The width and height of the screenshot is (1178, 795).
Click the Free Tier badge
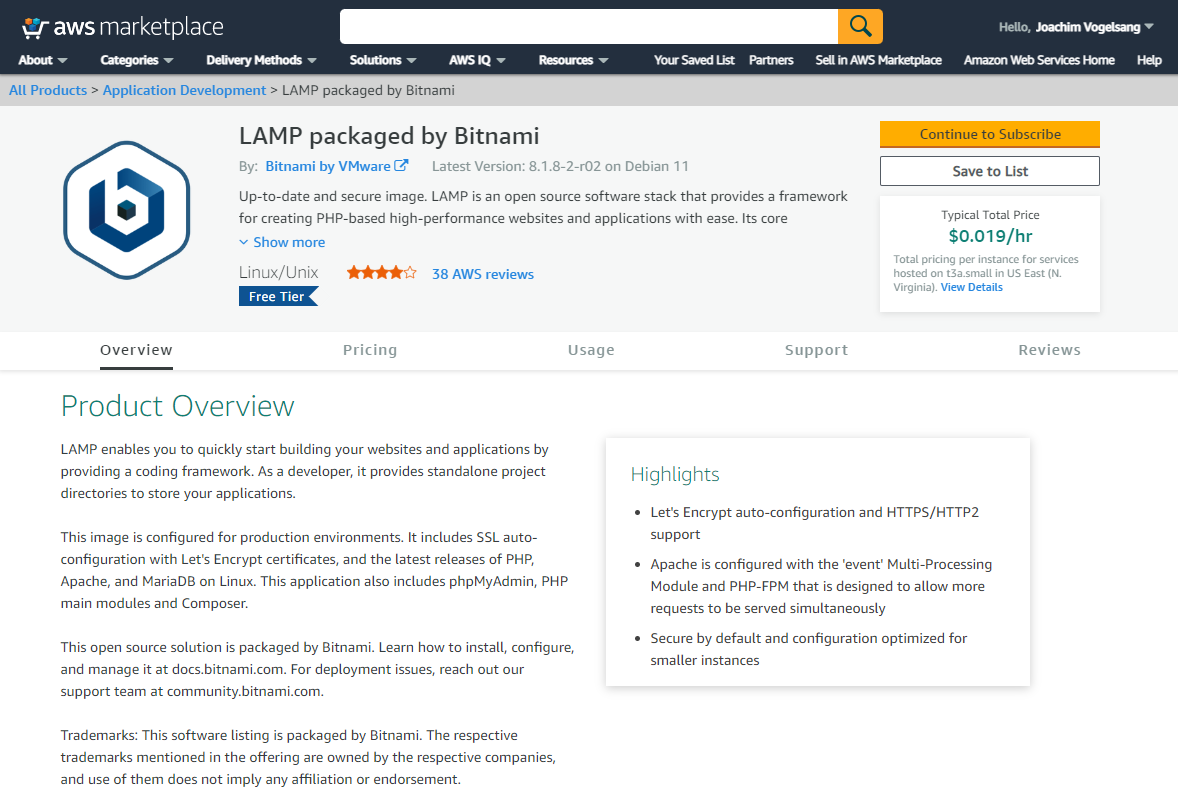click(277, 296)
